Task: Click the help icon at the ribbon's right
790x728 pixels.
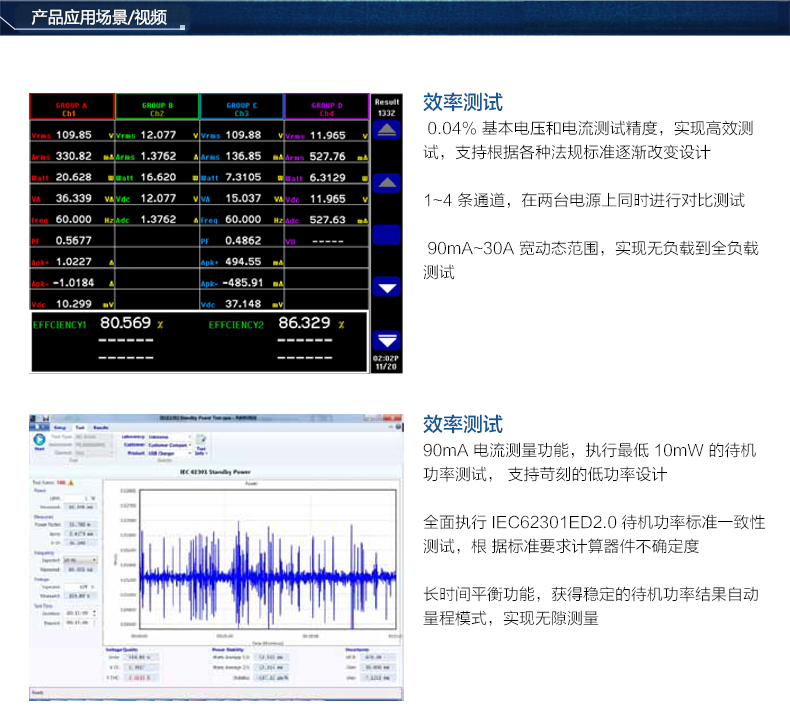Action: [x=399, y=427]
